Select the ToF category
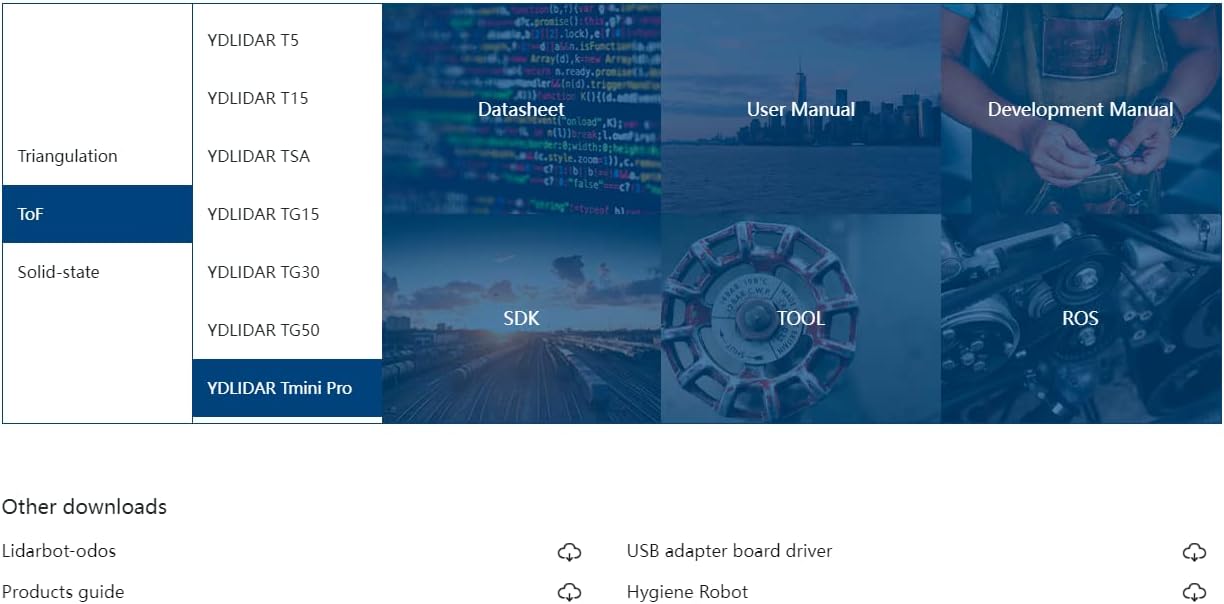The width and height of the screenshot is (1224, 604). coord(97,214)
